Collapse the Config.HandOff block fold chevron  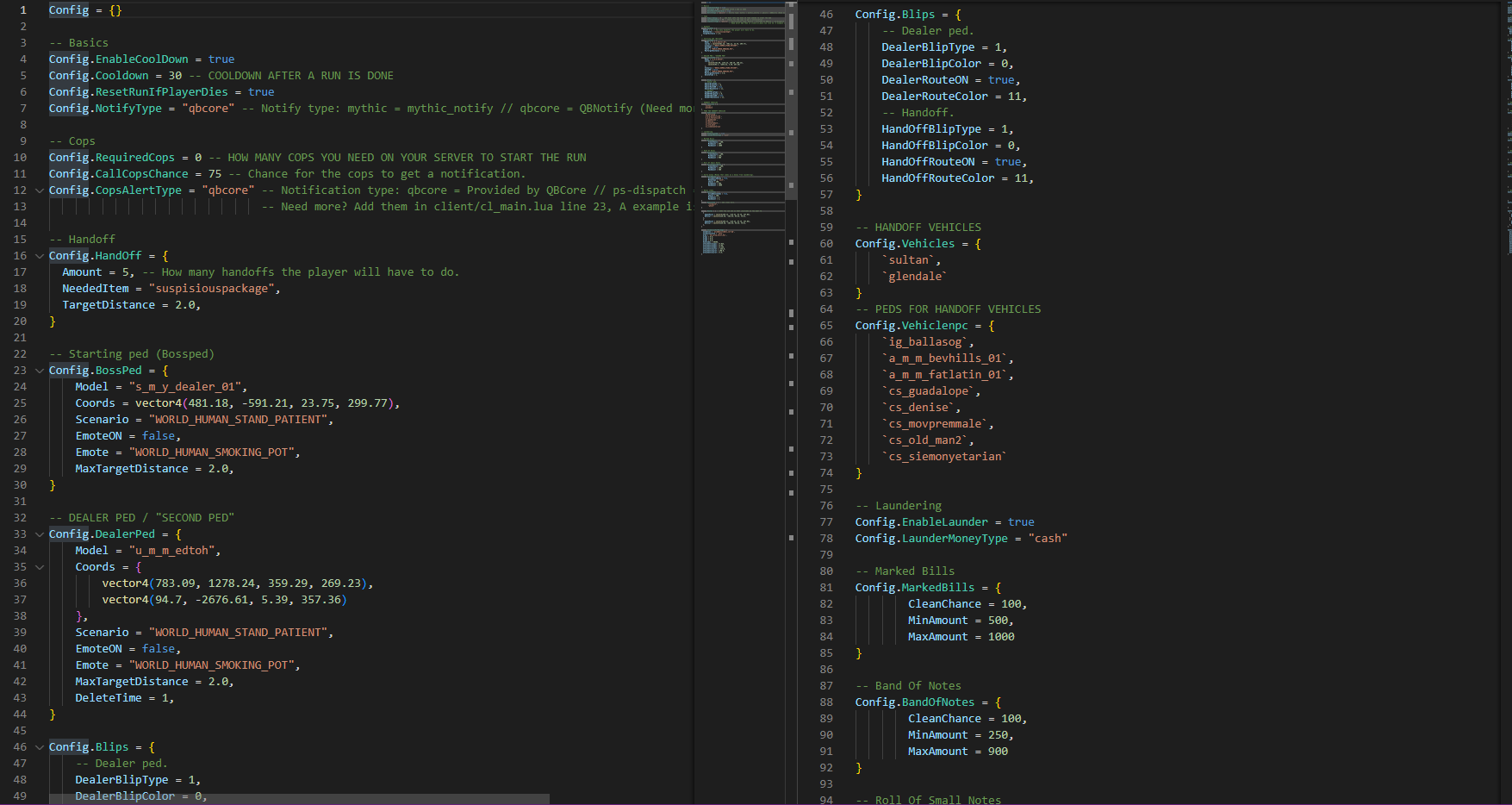(40, 256)
